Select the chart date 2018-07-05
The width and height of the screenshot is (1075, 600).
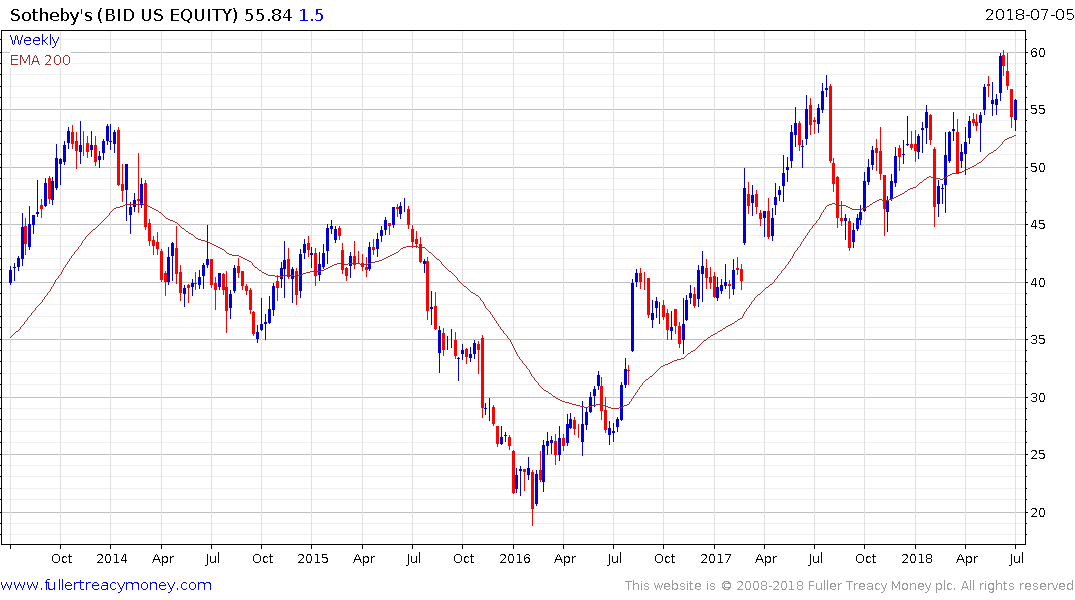point(1029,14)
